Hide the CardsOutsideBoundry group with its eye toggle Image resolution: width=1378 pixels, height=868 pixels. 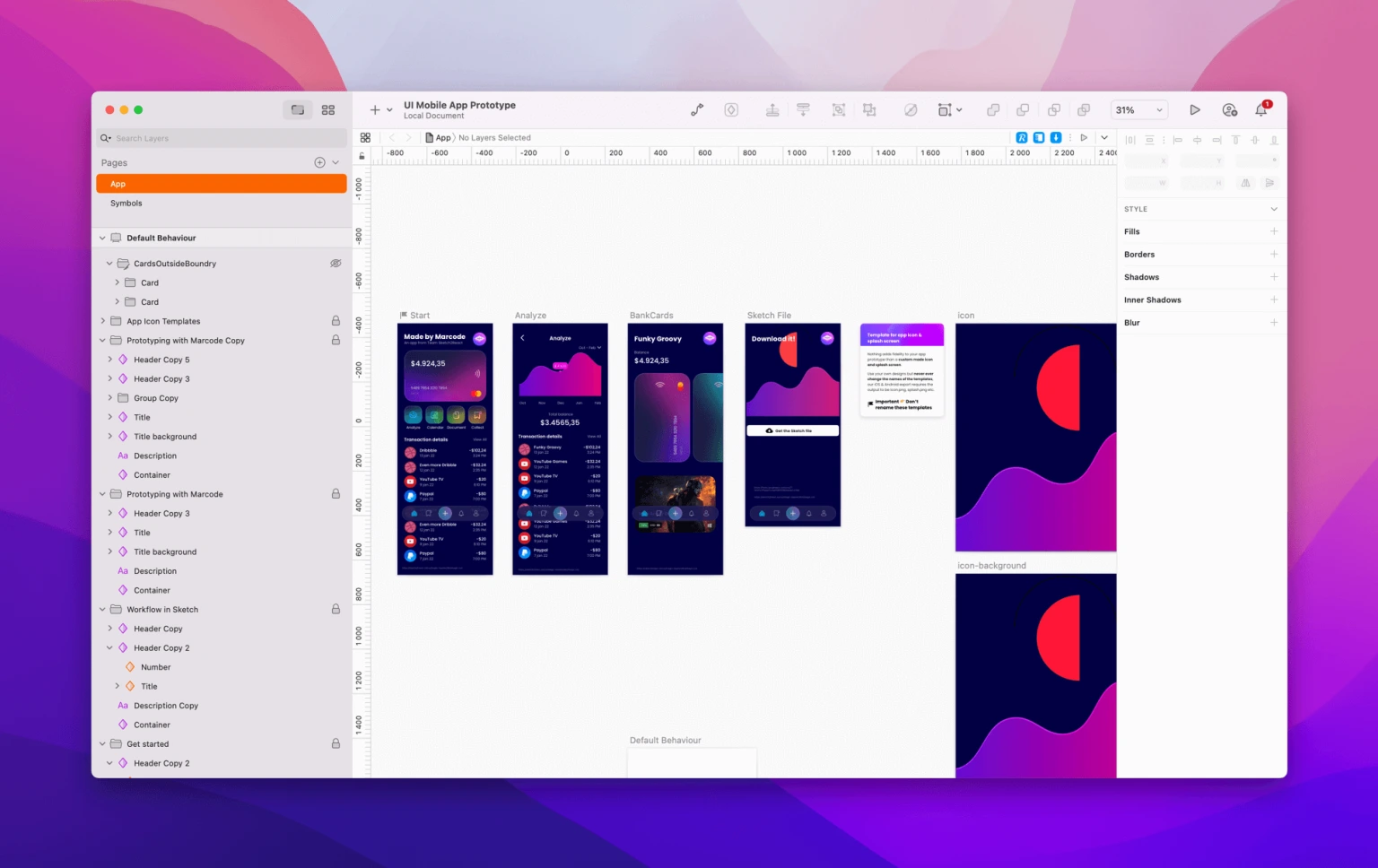point(336,263)
